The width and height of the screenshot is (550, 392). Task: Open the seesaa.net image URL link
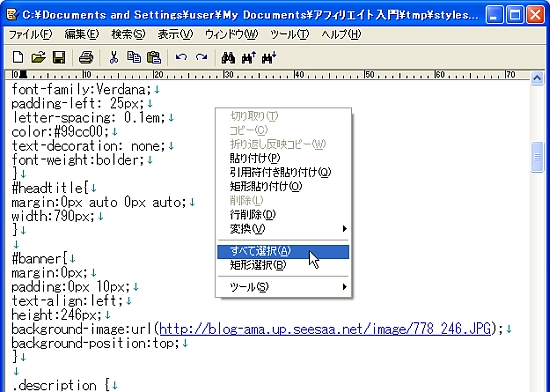[325, 329]
